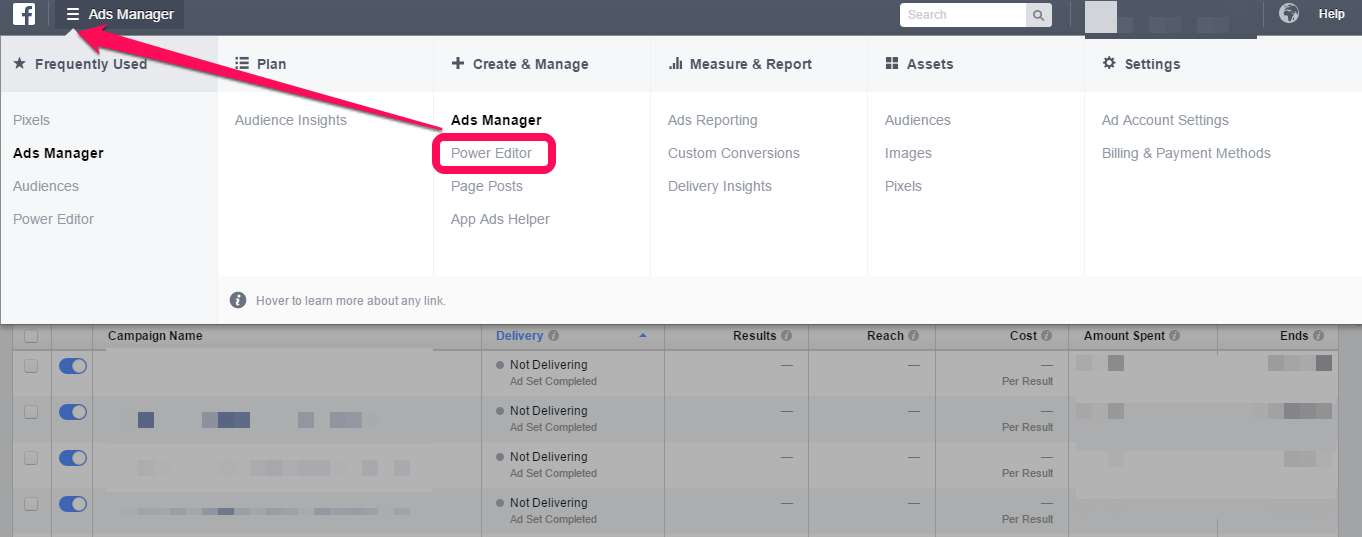Screen dimensions: 1362x537
Task: Check the first campaign row checkbox
Action: point(31,366)
